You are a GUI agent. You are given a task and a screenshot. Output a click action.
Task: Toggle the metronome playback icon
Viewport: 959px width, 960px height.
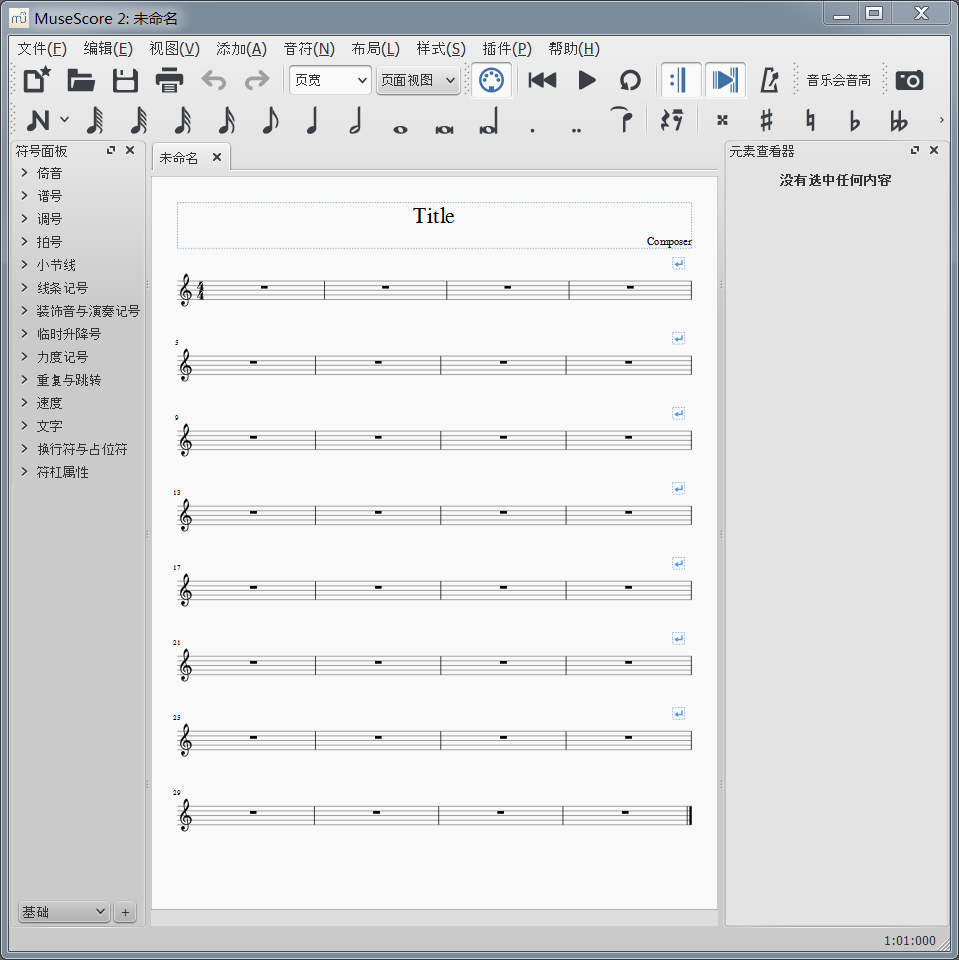point(769,81)
